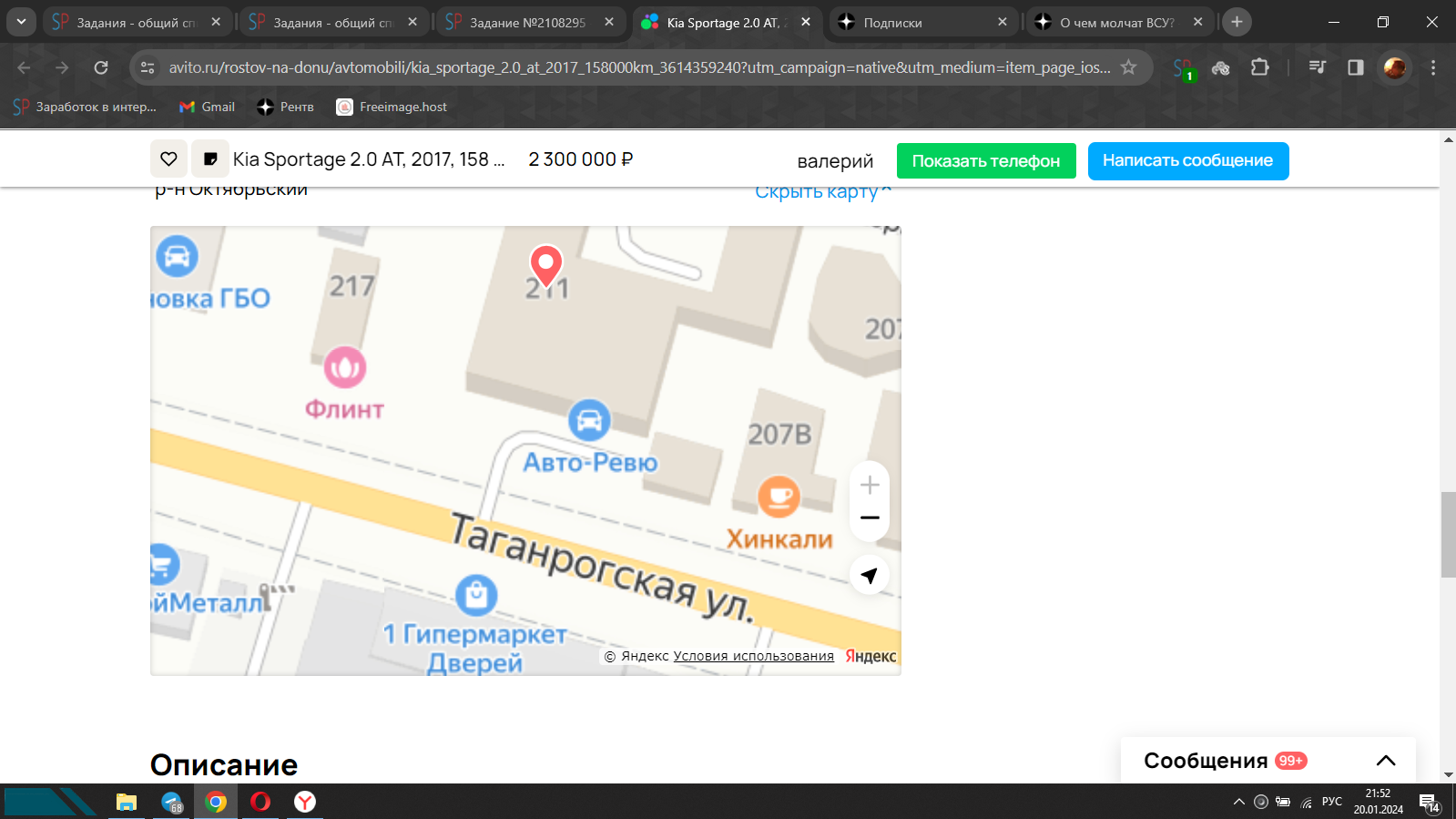Add listing to favorites with heart icon
This screenshot has width=1456, height=819.
168,159
